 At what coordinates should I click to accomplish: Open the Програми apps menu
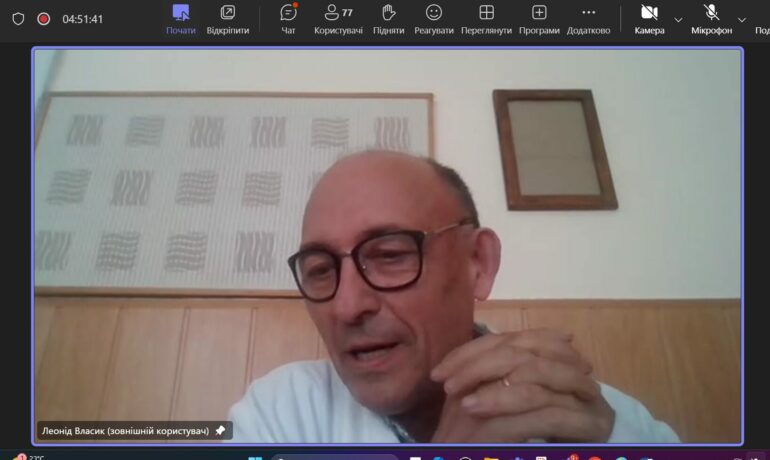pyautogui.click(x=539, y=18)
